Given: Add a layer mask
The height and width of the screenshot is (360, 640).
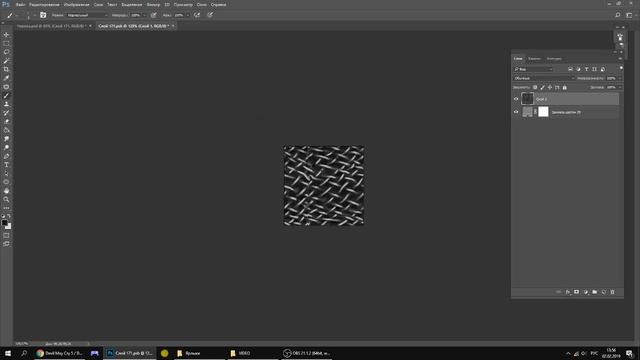Looking at the screenshot, I should click(x=576, y=292).
